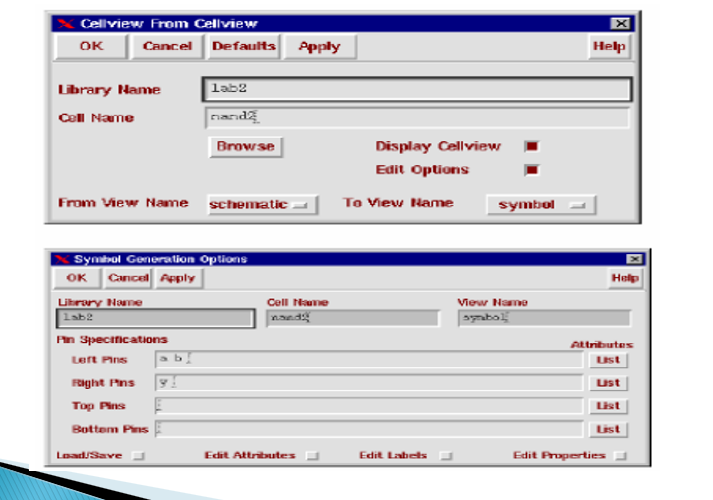Open the From View Name schematic dropdown
713x500 pixels.
(x=262, y=205)
